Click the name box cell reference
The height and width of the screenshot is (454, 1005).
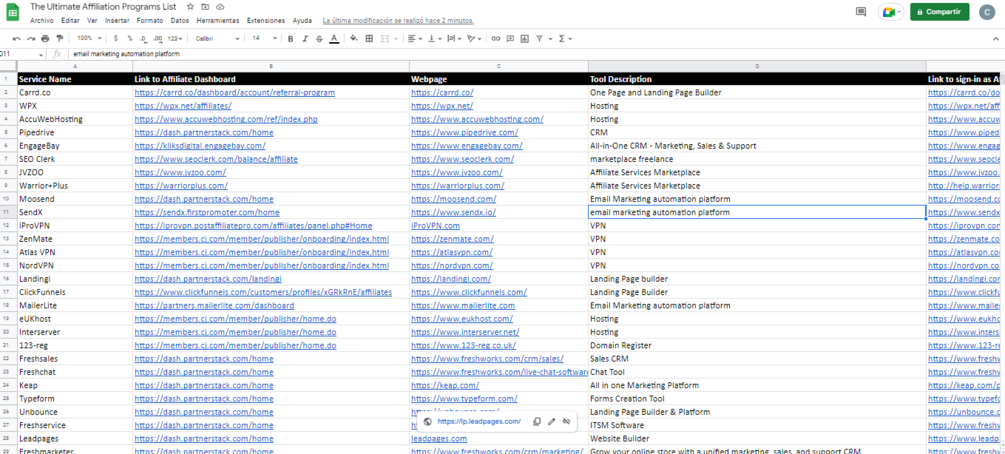pos(22,55)
